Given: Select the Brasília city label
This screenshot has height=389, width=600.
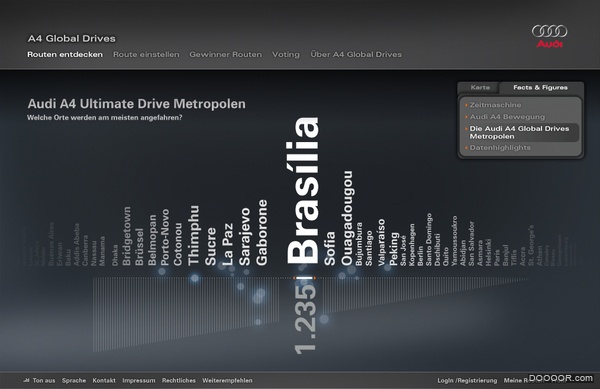Looking at the screenshot, I should [x=303, y=191].
